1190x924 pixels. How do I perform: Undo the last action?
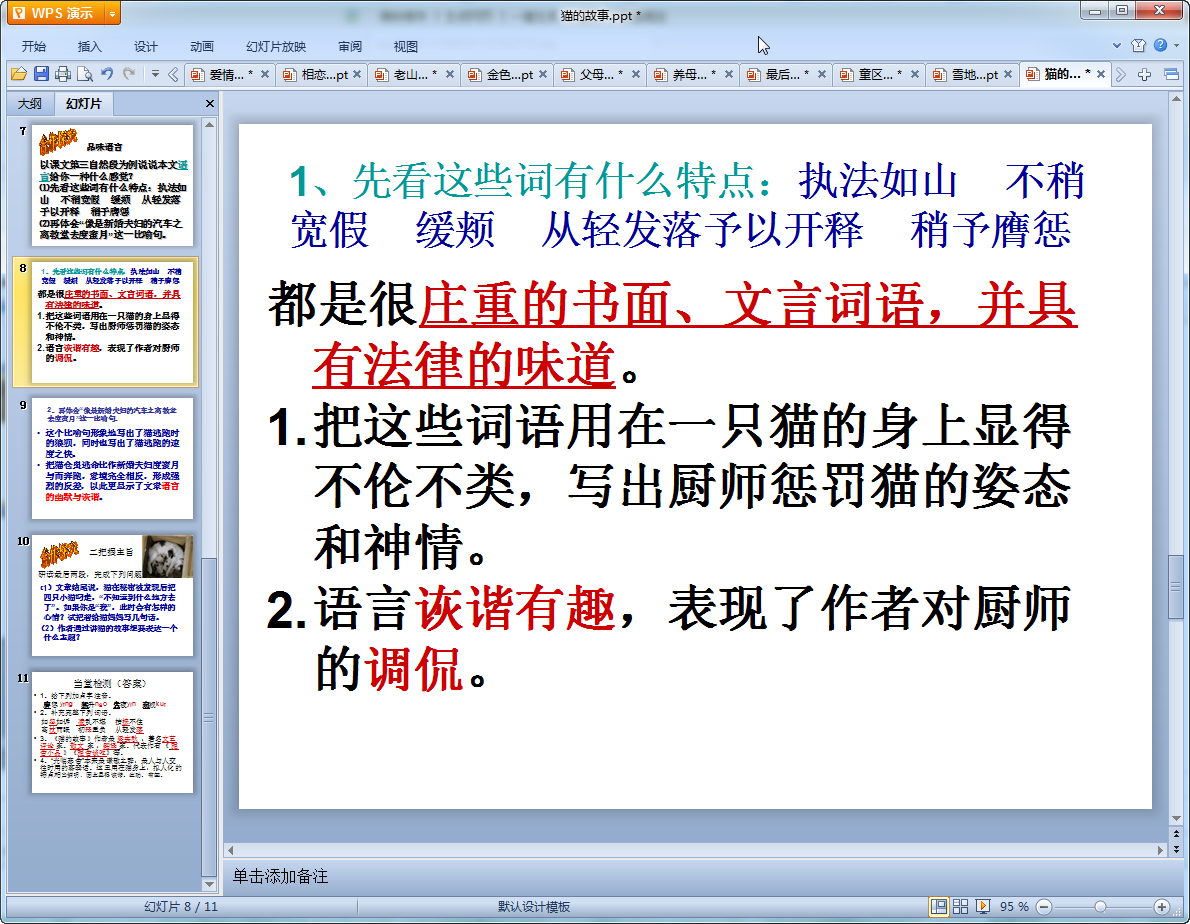(x=107, y=74)
